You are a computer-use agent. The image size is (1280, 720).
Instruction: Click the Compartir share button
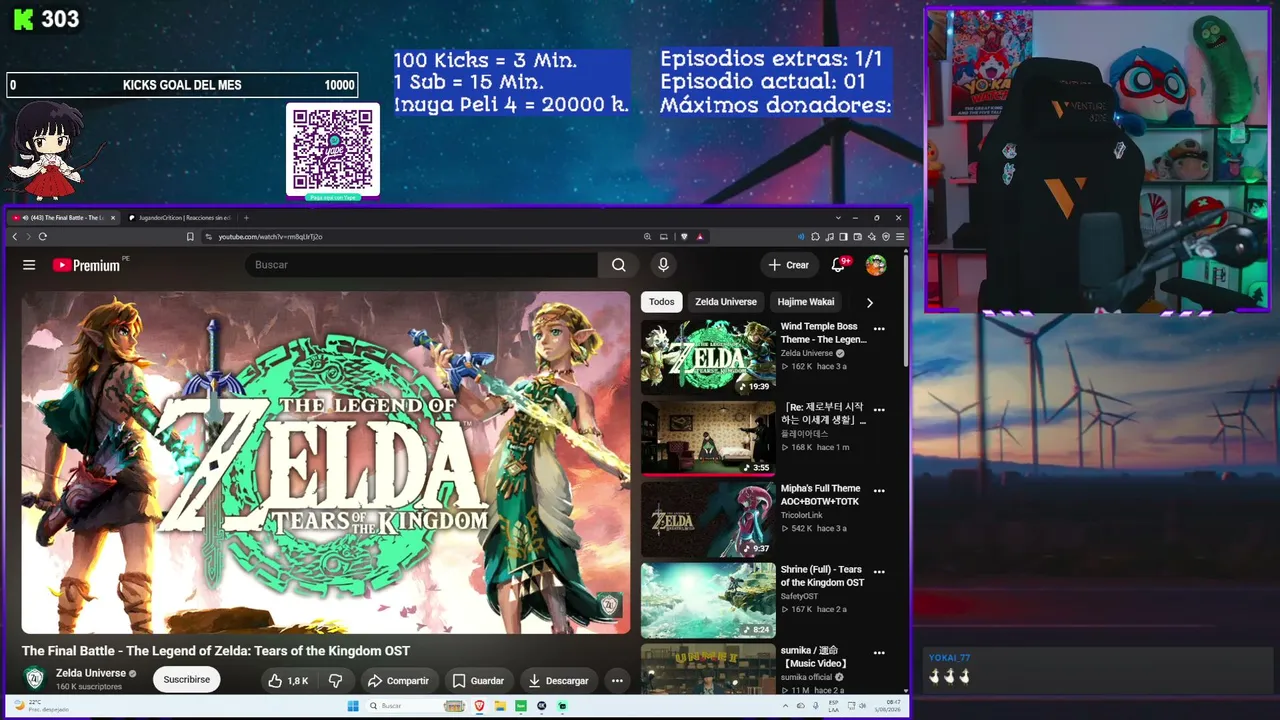click(398, 681)
